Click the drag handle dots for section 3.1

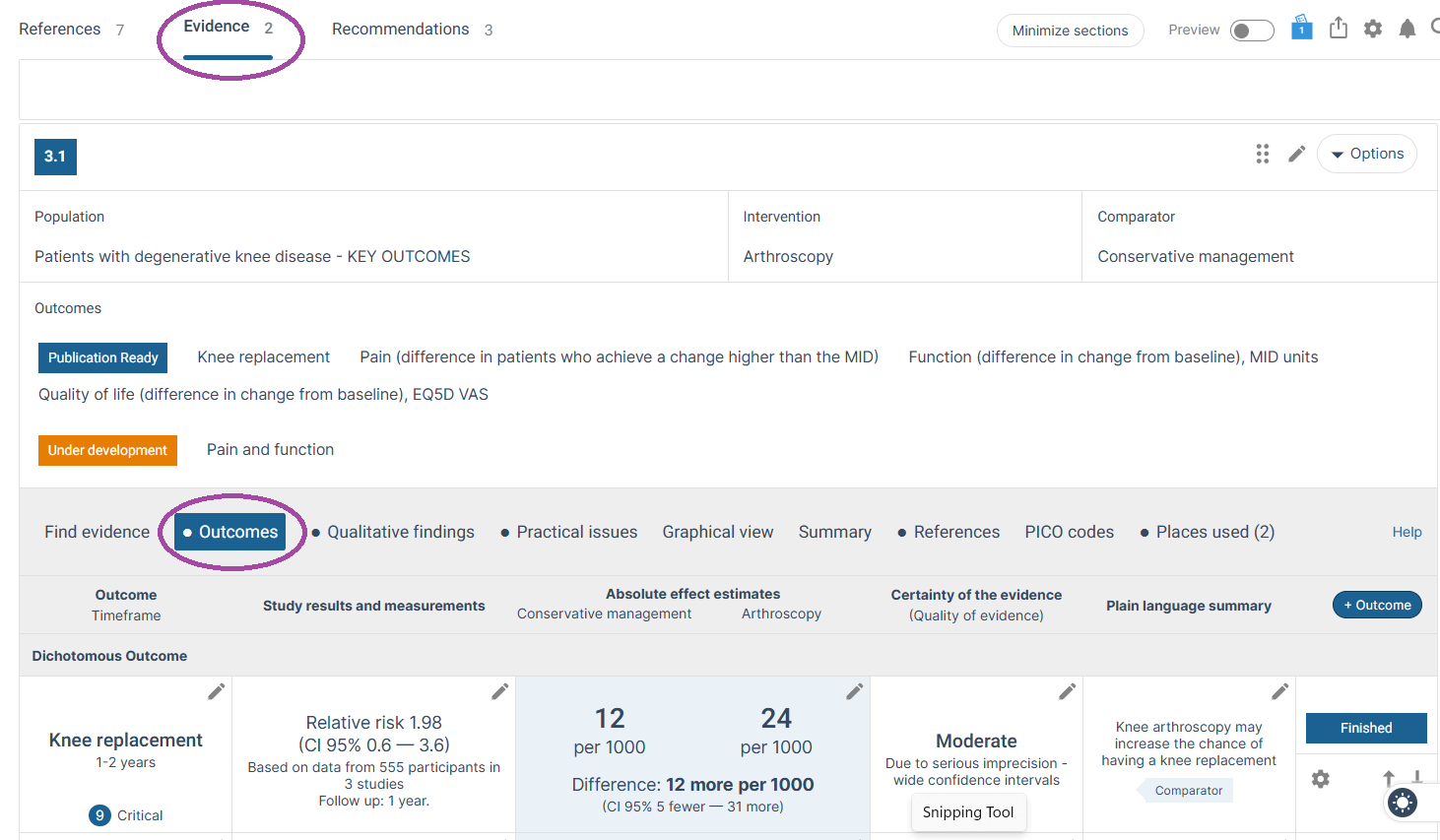(x=1263, y=154)
